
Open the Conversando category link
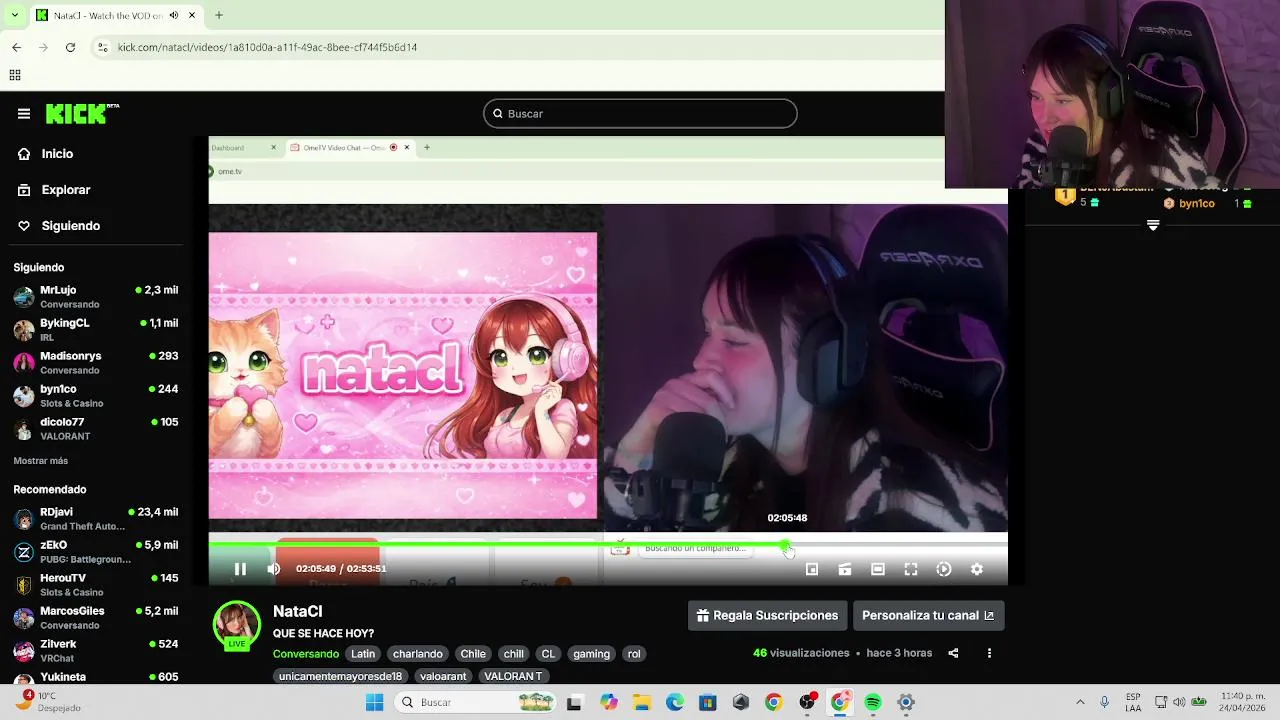coord(306,654)
